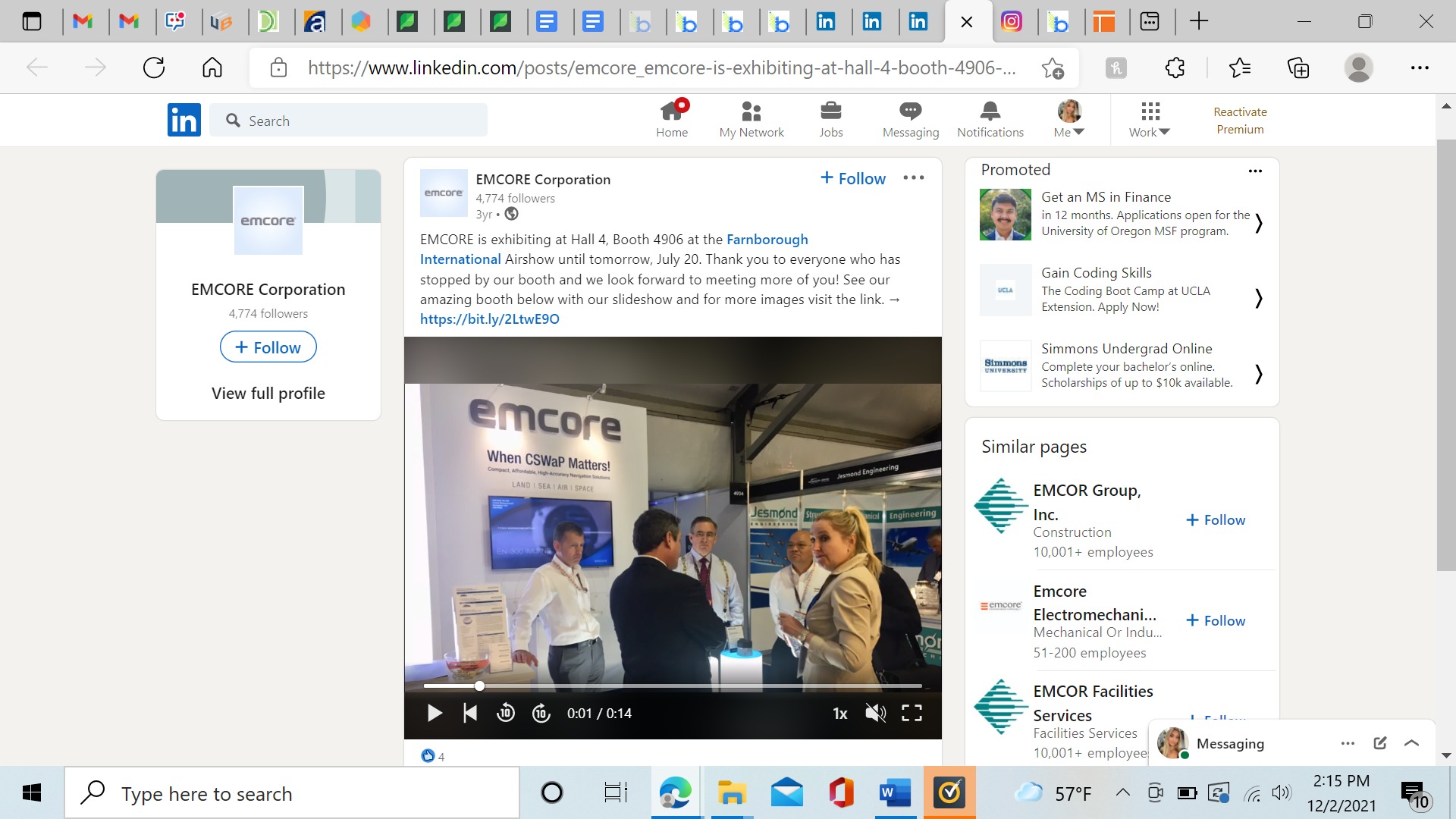Viewport: 1456px width, 819px height.
Task: Search LinkedIn using the search box
Action: click(x=349, y=121)
